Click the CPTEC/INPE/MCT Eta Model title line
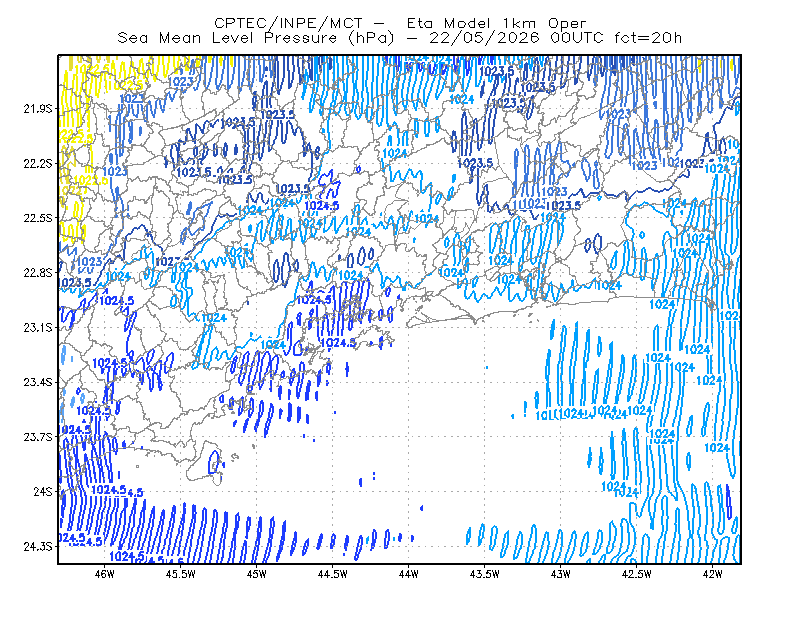This screenshot has height=618, width=800. click(400, 23)
